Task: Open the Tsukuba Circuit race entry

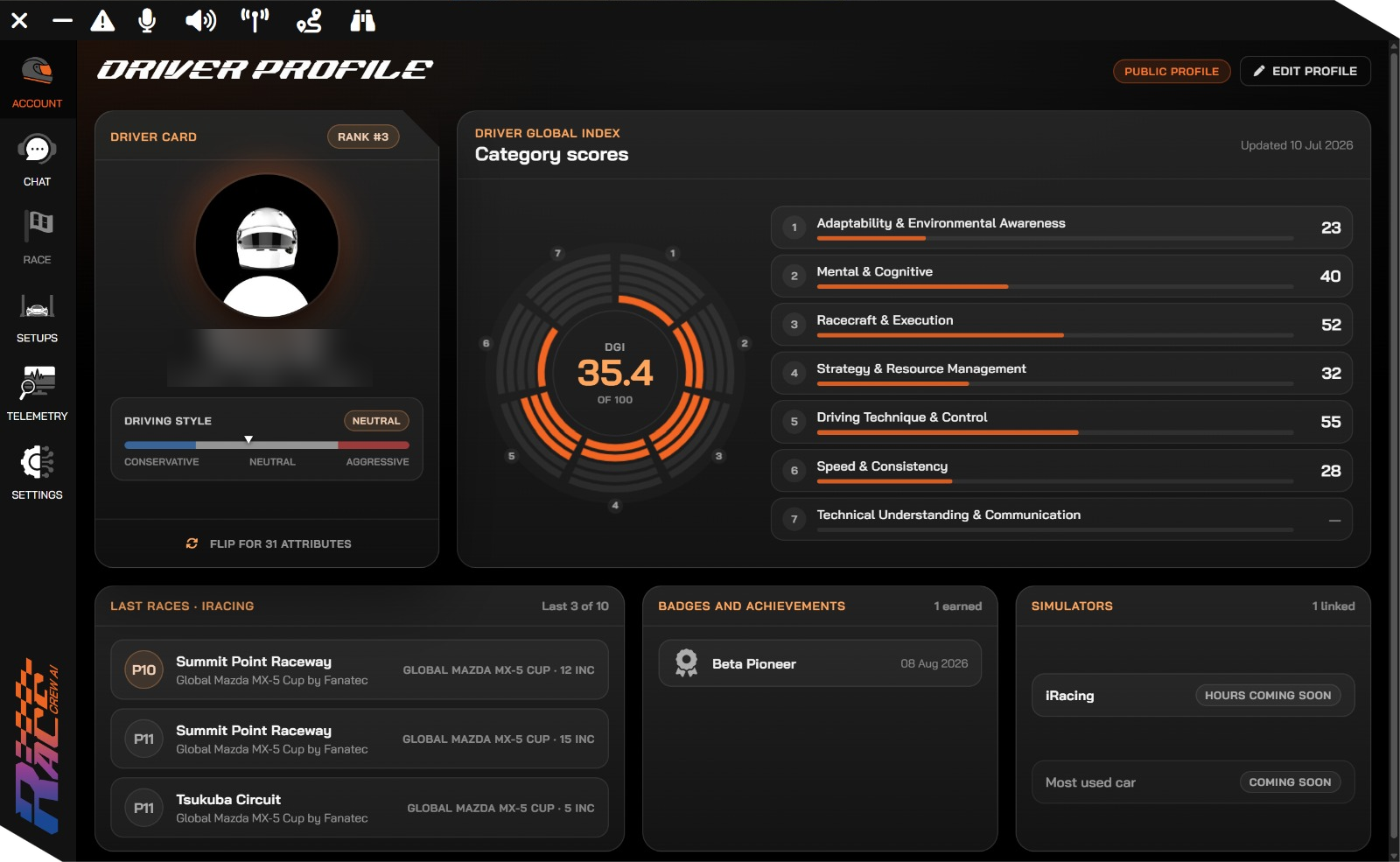Action: 360,808
